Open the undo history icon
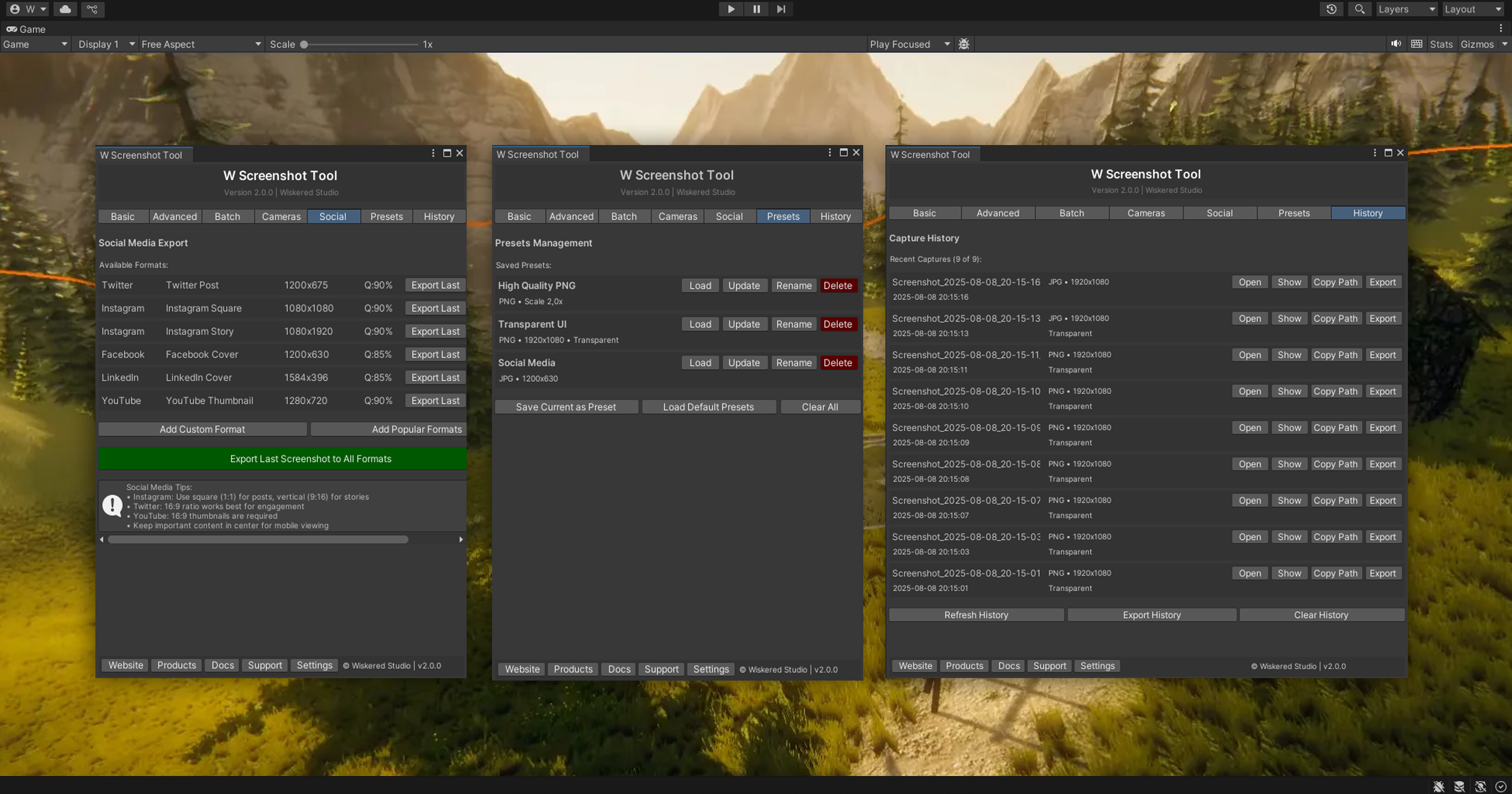Screen dimensions: 1512x794 1331,9
